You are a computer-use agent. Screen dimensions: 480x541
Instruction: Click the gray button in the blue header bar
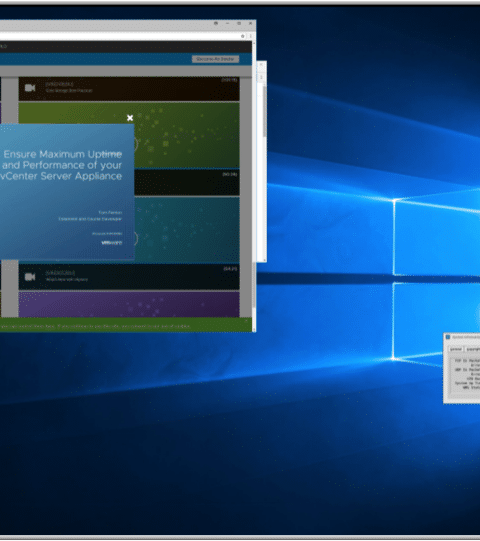click(x=215, y=59)
